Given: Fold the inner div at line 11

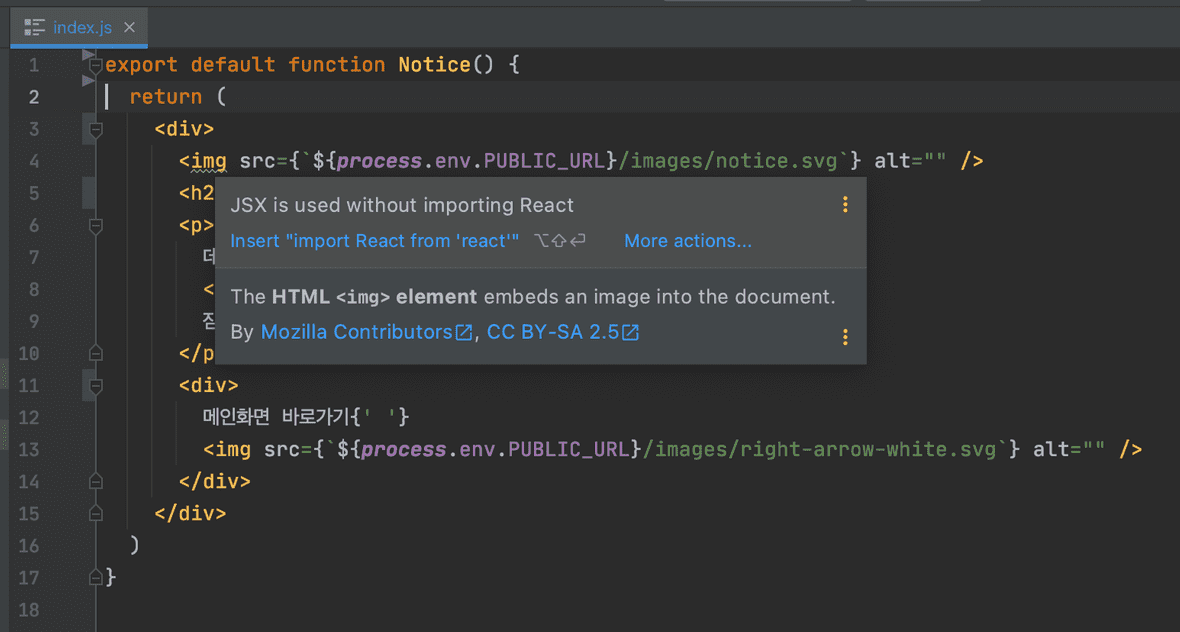Looking at the screenshot, I should point(96,385).
